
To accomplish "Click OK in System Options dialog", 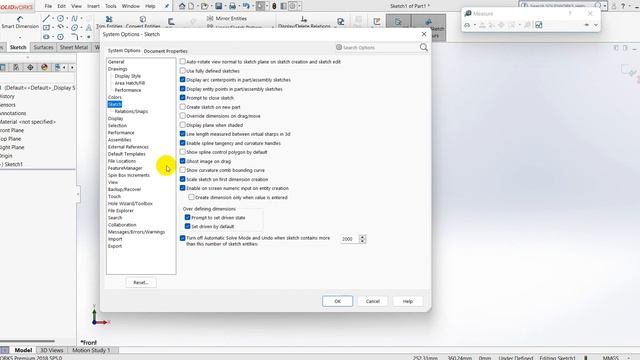I will (x=338, y=301).
